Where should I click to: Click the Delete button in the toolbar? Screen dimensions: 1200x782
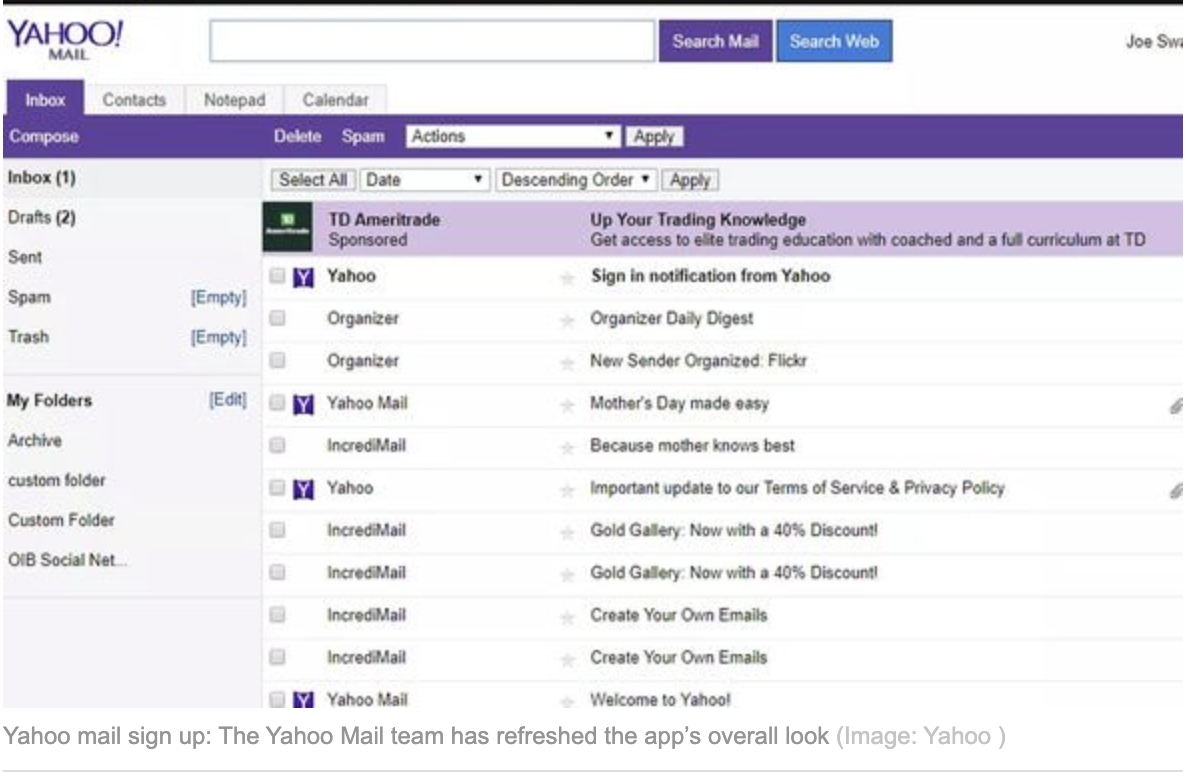point(297,138)
